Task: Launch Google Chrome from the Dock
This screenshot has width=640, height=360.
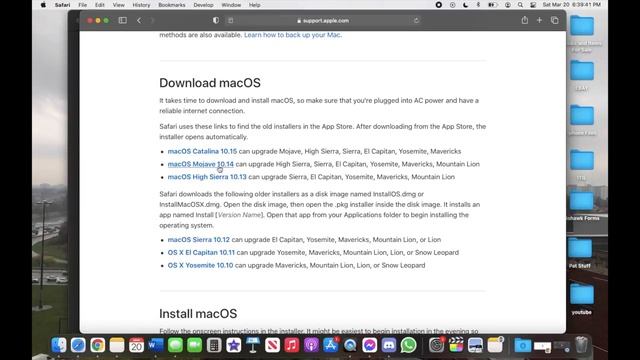Action: (98, 345)
